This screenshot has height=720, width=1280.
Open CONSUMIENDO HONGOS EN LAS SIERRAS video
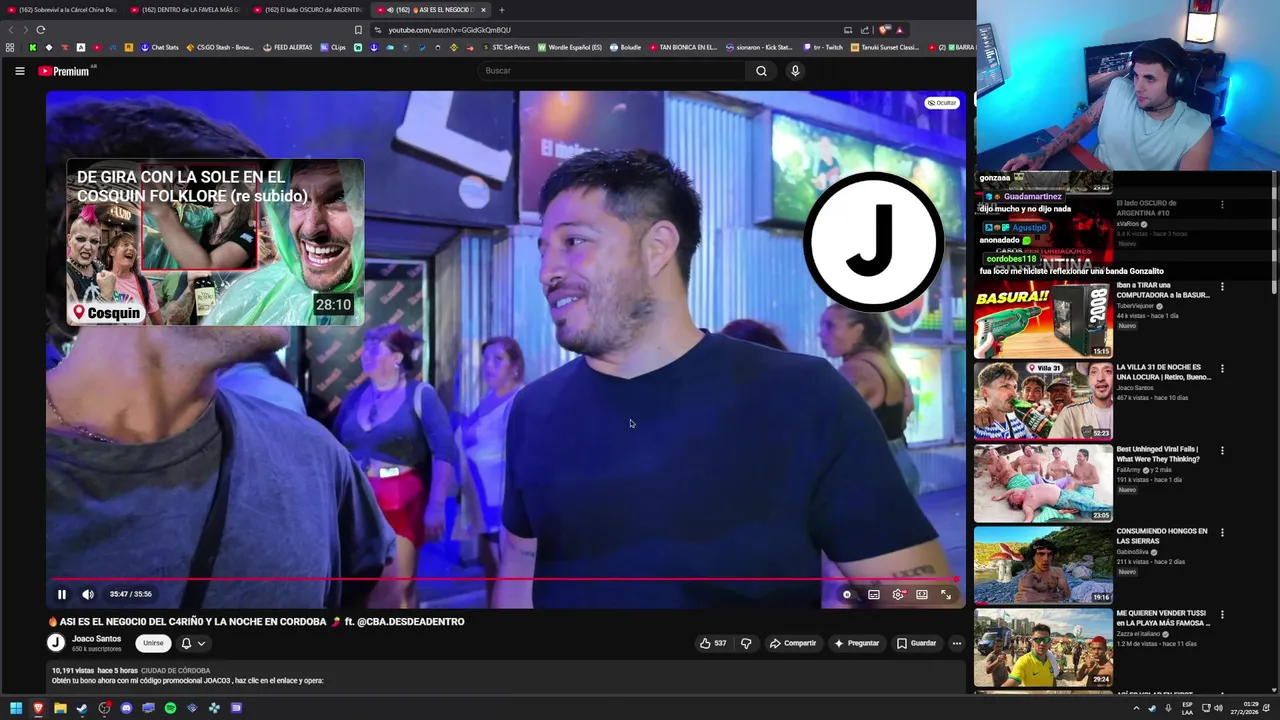pyautogui.click(x=1043, y=565)
